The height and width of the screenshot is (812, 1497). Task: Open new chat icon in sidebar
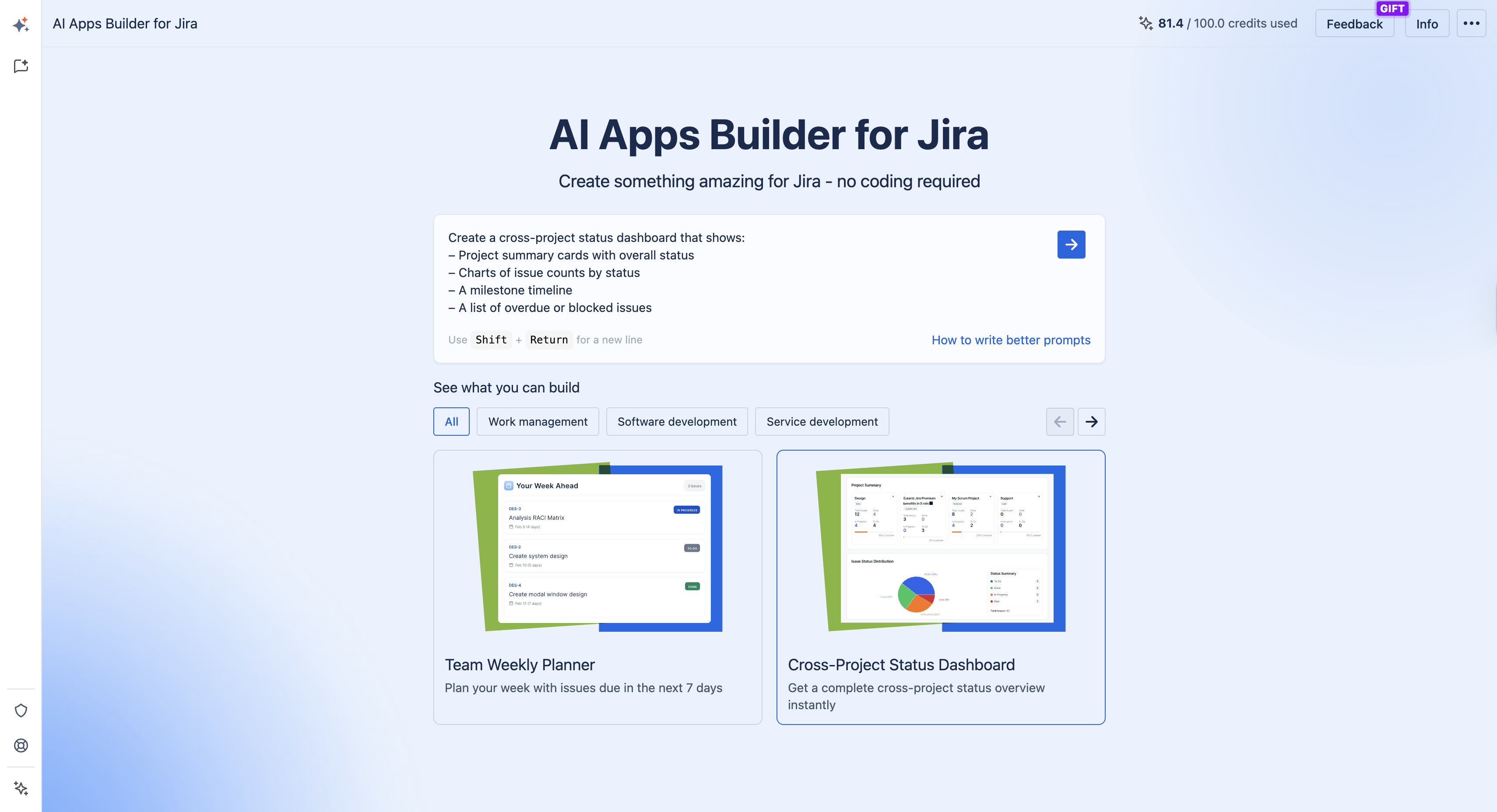(21, 66)
